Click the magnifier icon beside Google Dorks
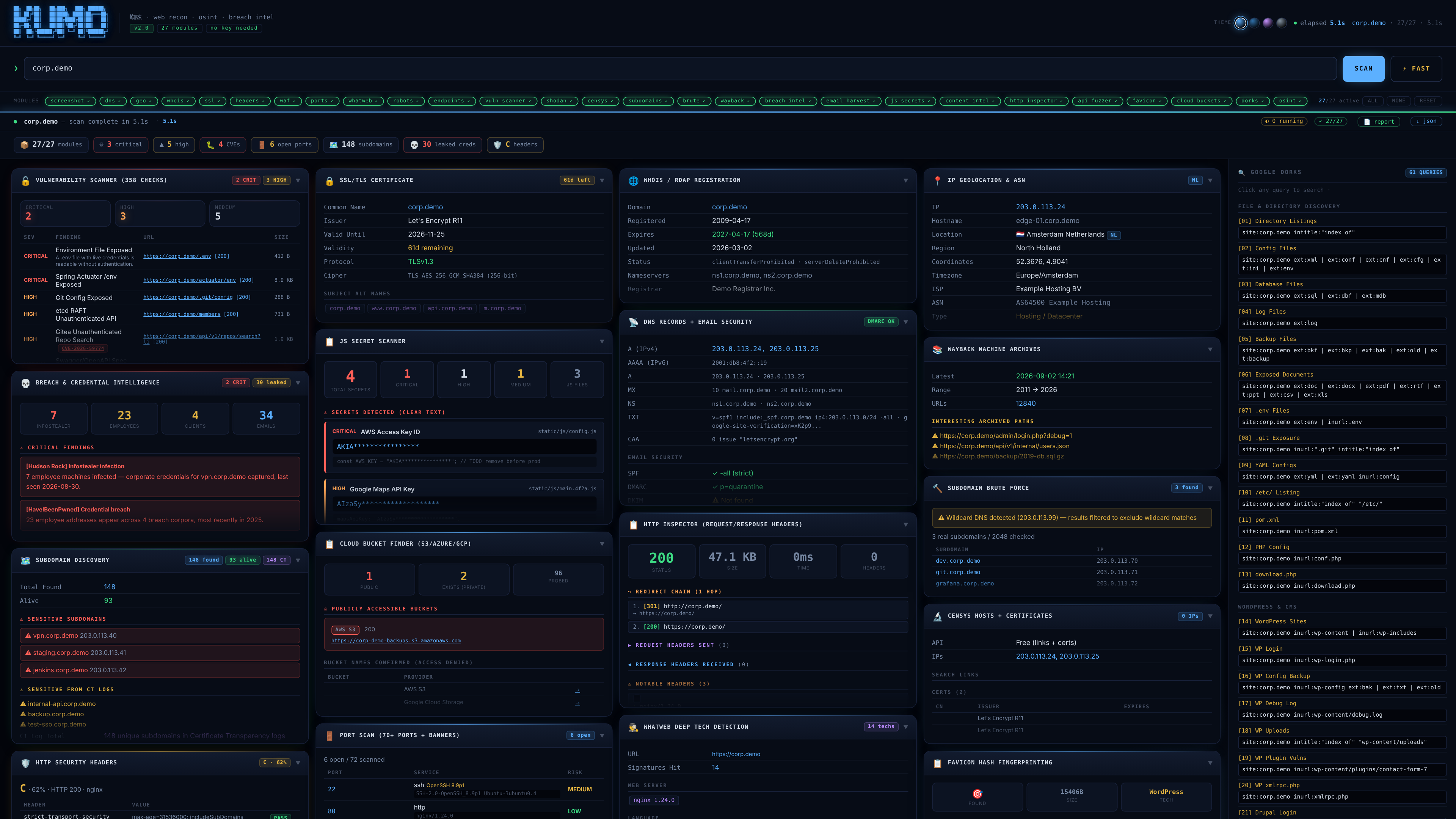1456x819 pixels. (x=1241, y=173)
